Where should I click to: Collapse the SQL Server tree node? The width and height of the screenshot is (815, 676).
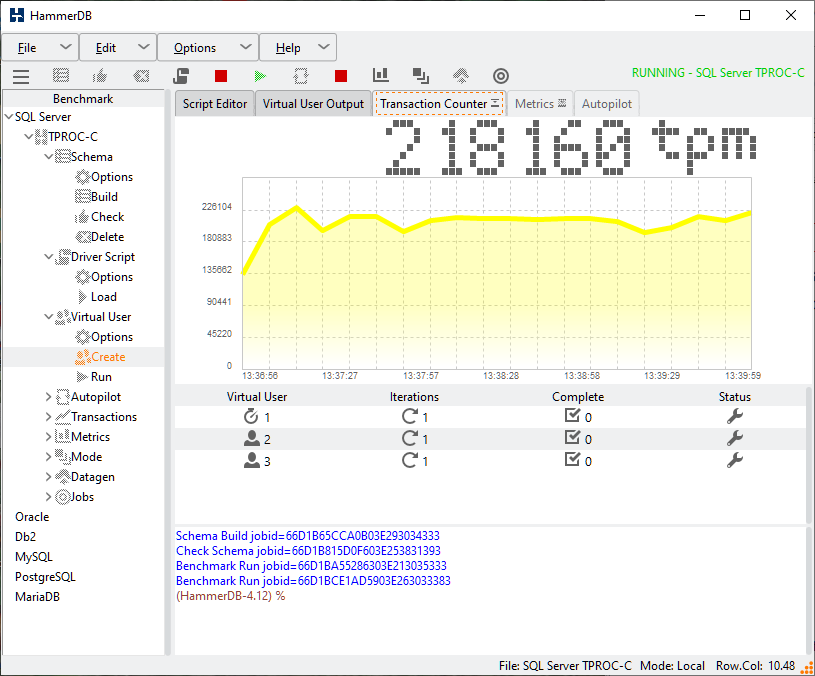9,117
